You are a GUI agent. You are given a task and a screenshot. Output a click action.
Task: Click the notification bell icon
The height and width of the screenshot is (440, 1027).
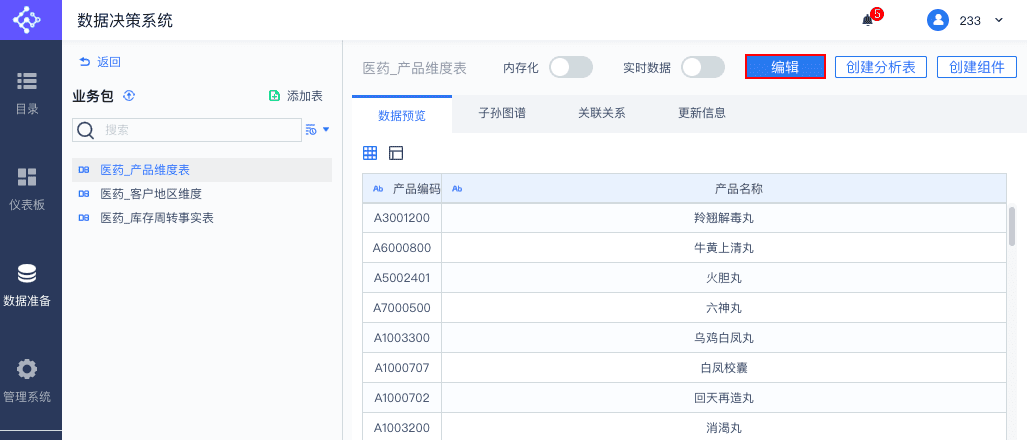click(867, 20)
